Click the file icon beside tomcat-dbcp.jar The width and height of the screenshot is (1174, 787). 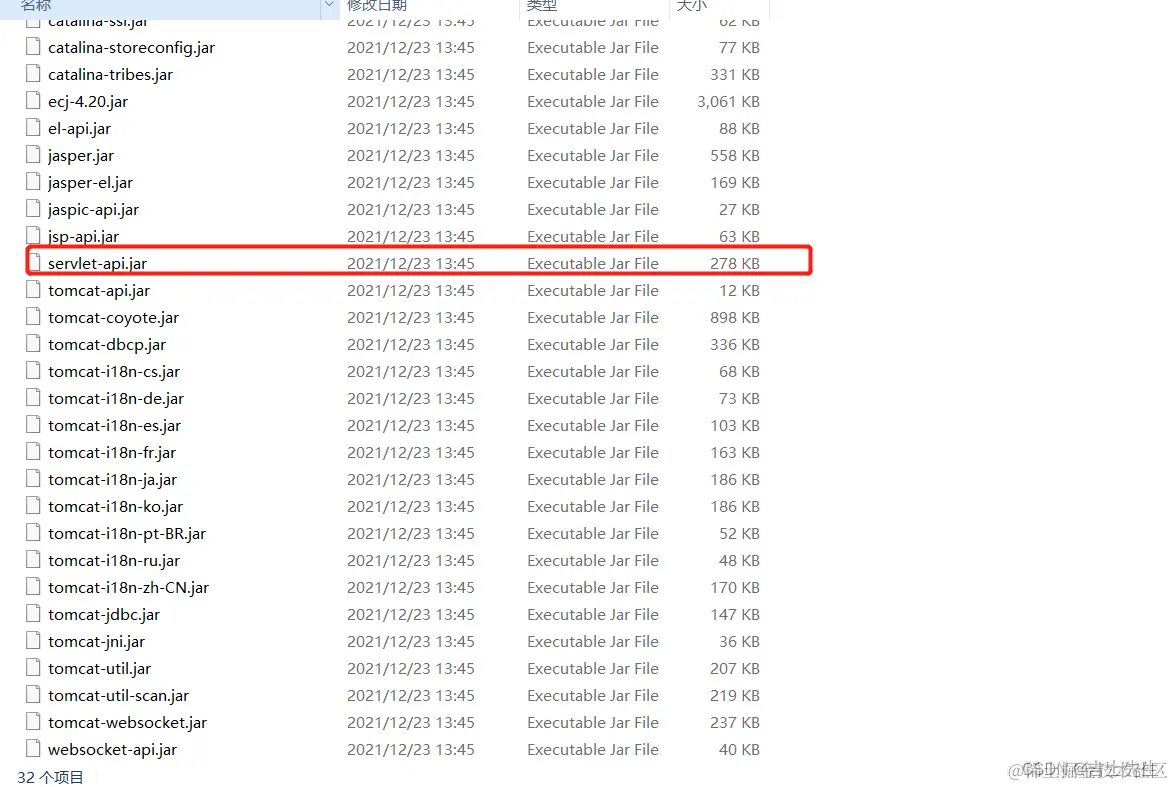[x=33, y=344]
